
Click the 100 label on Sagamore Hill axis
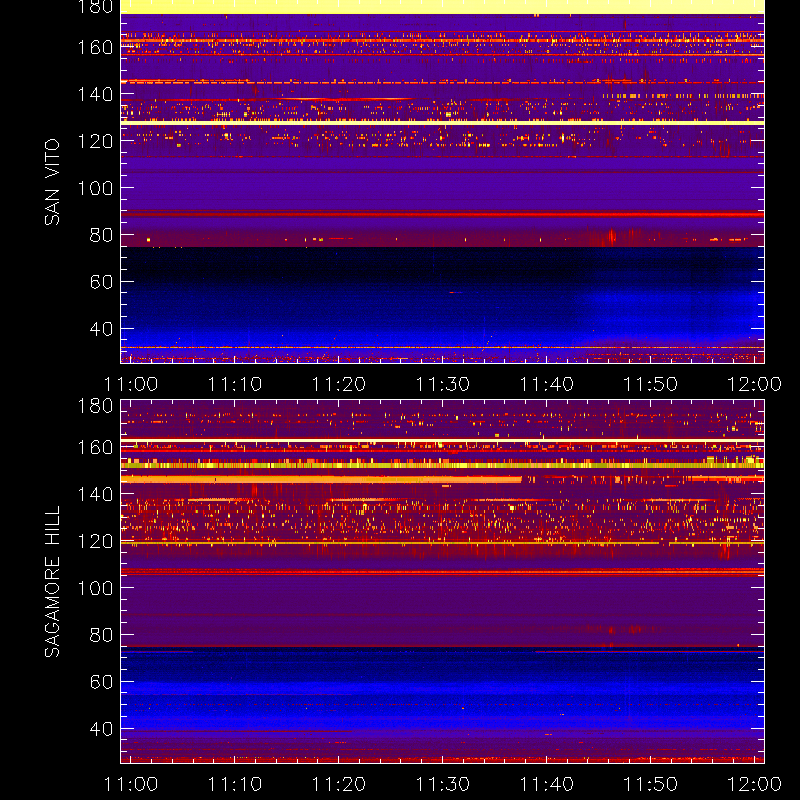[95, 588]
